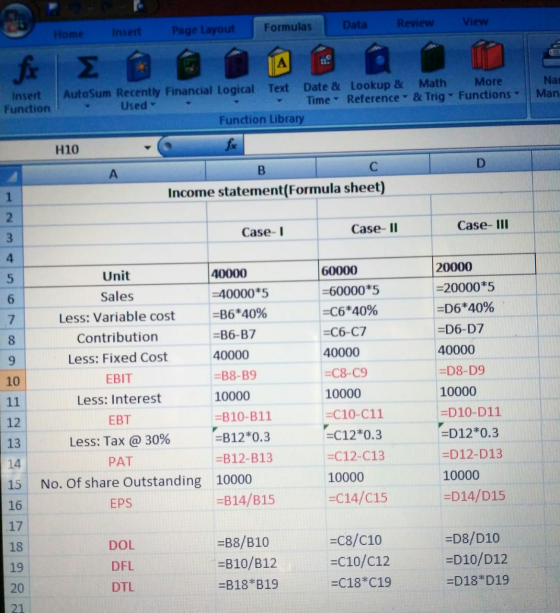
Task: Select row 10 header
Action: pyautogui.click(x=13, y=380)
